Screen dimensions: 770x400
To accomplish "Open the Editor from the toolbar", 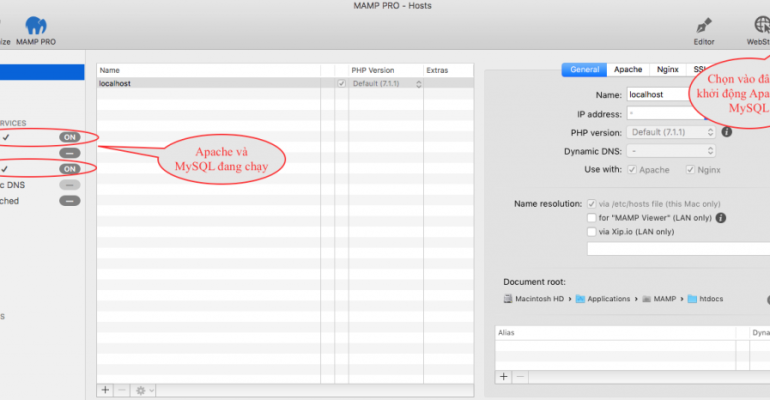I will click(704, 31).
